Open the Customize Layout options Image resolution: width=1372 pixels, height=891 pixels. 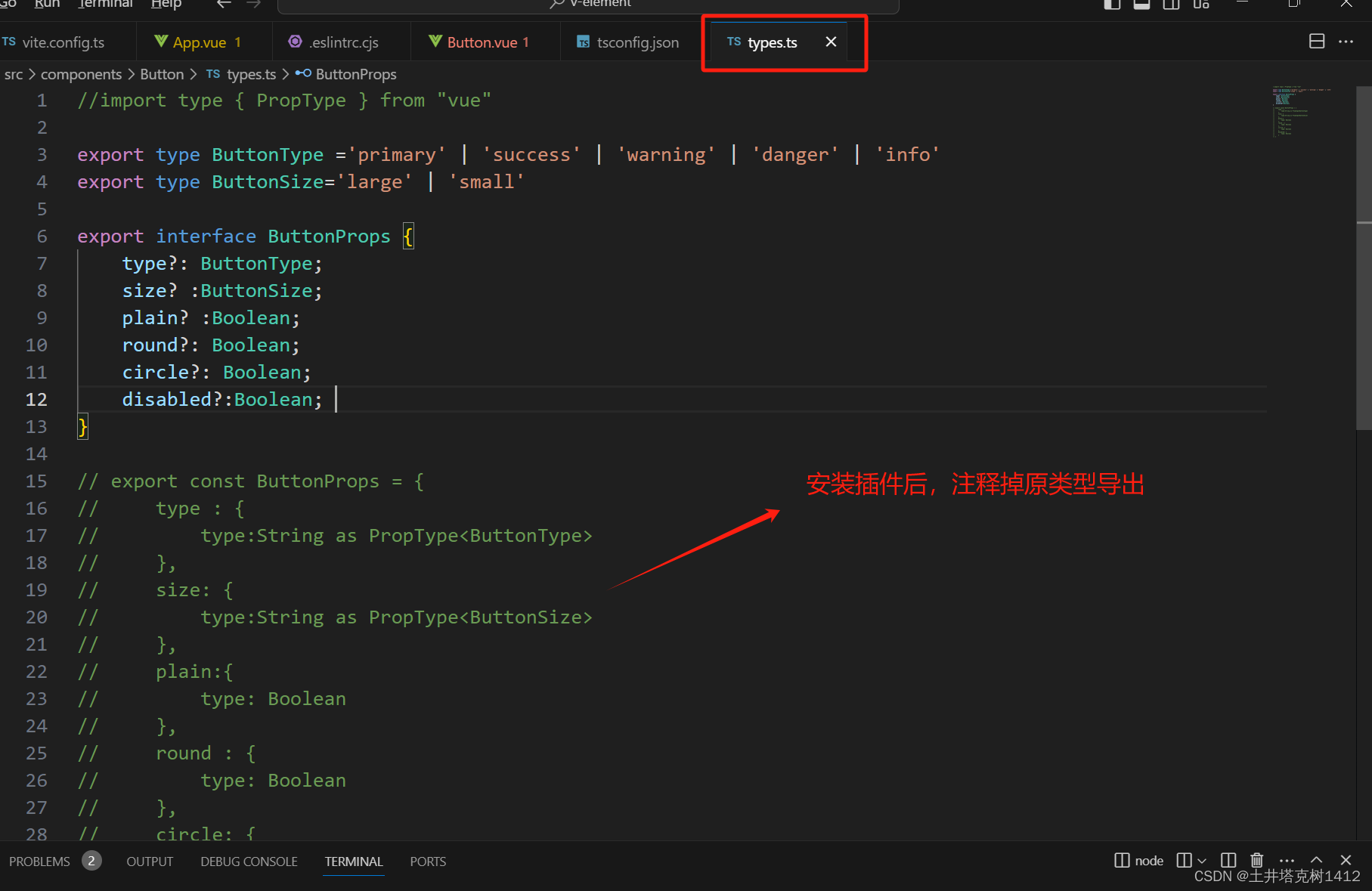[1201, 5]
